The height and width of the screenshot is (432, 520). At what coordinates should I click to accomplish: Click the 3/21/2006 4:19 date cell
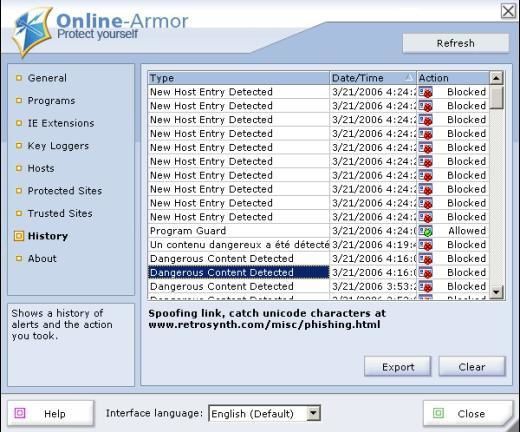[373, 245]
